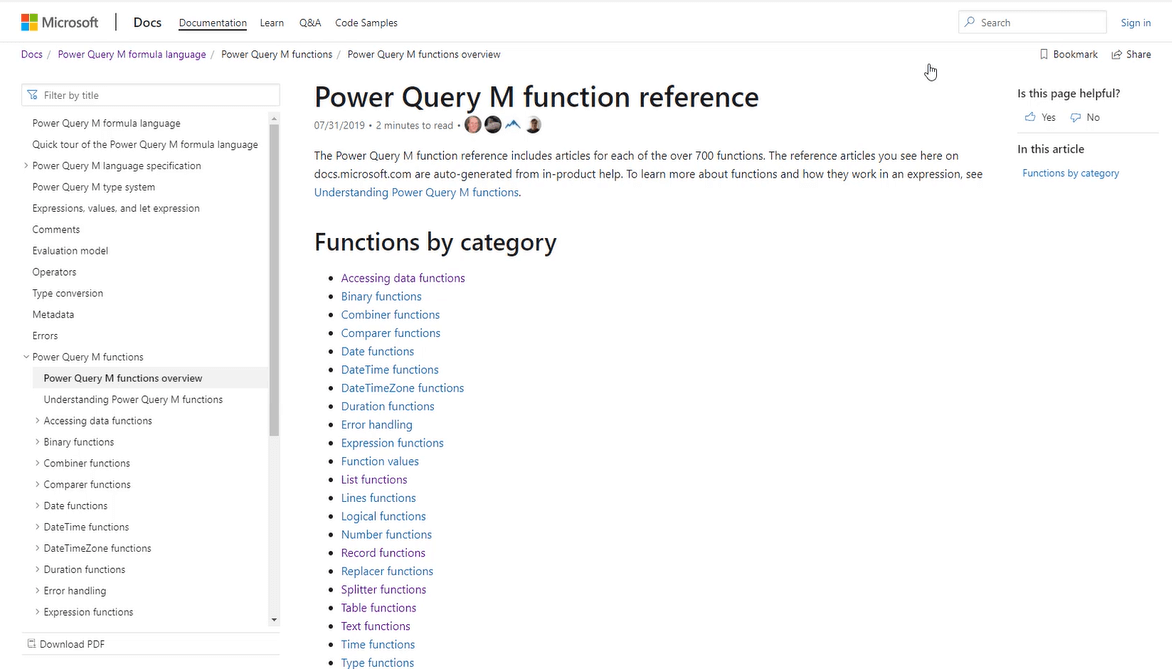Viewport: 1172px width, 669px height.
Task: Open Logical functions link
Action: point(383,517)
